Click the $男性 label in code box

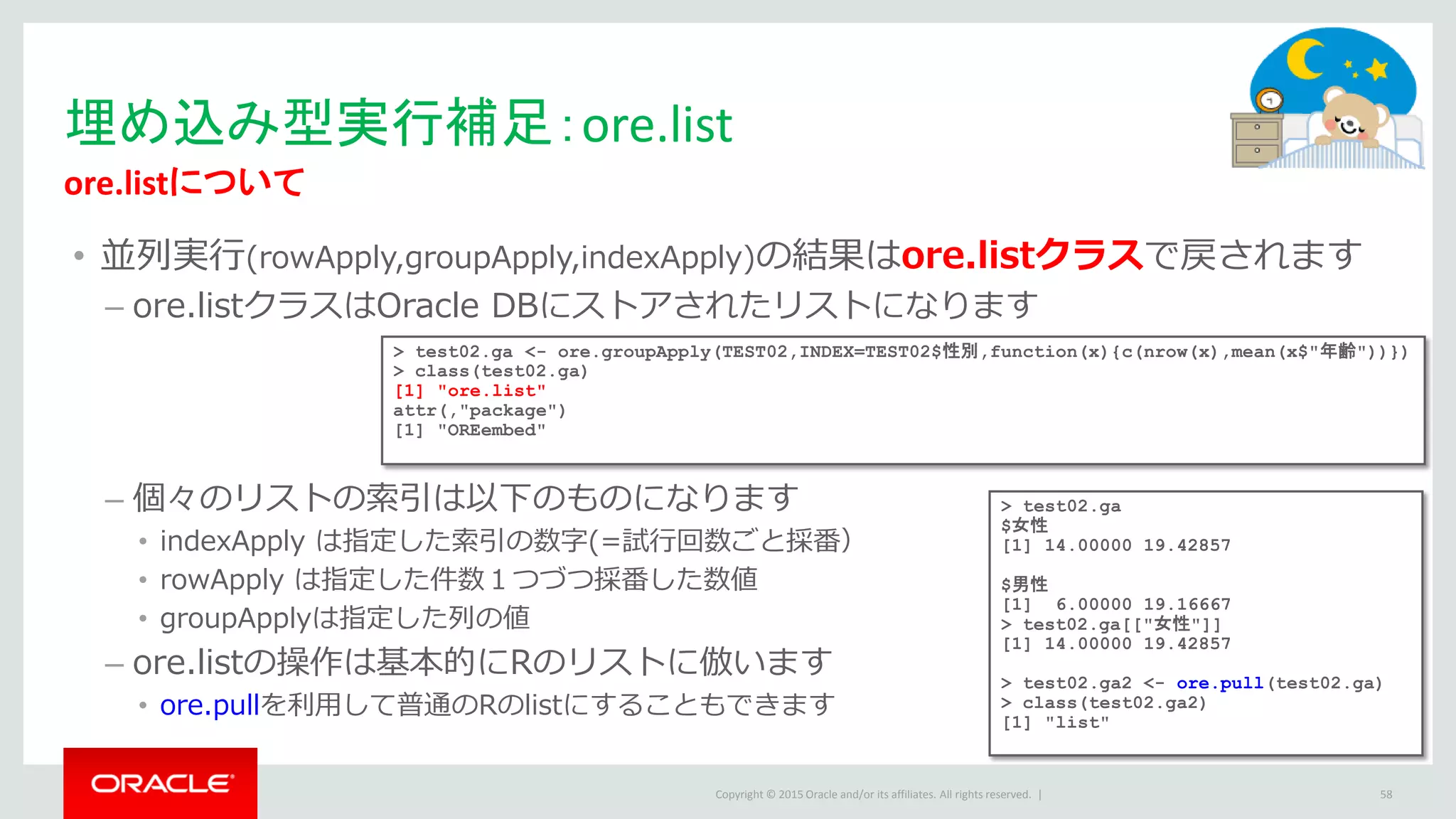click(x=1024, y=584)
